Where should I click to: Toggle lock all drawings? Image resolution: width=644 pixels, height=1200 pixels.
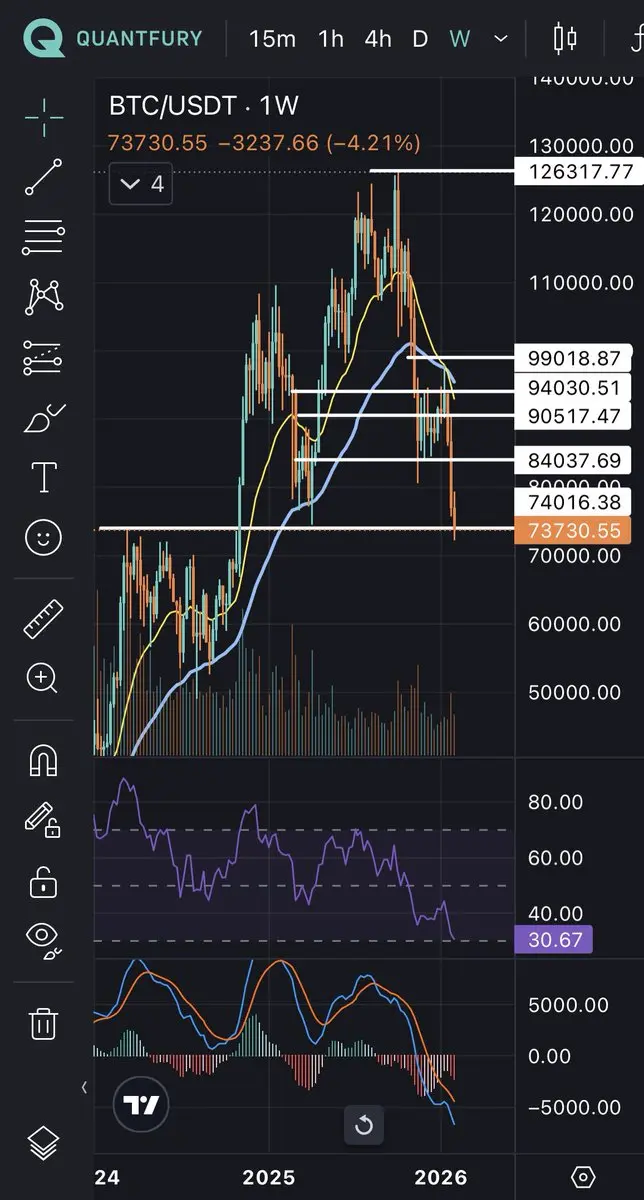point(44,882)
